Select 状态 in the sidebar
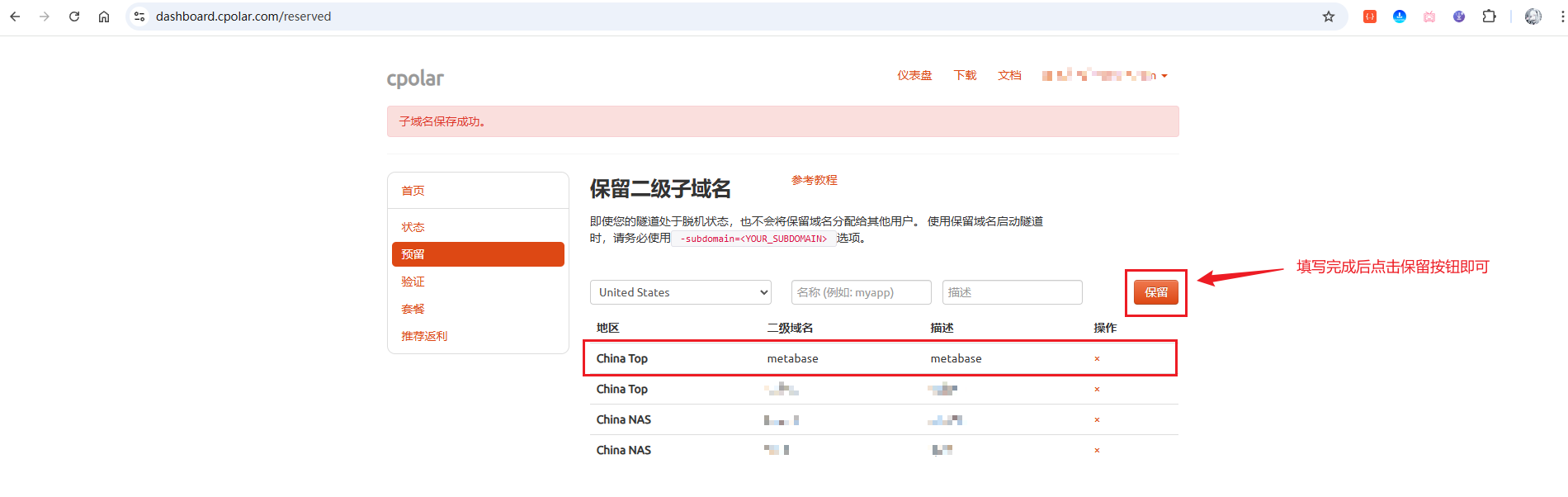Screen dimensions: 1568x497 click(x=413, y=227)
